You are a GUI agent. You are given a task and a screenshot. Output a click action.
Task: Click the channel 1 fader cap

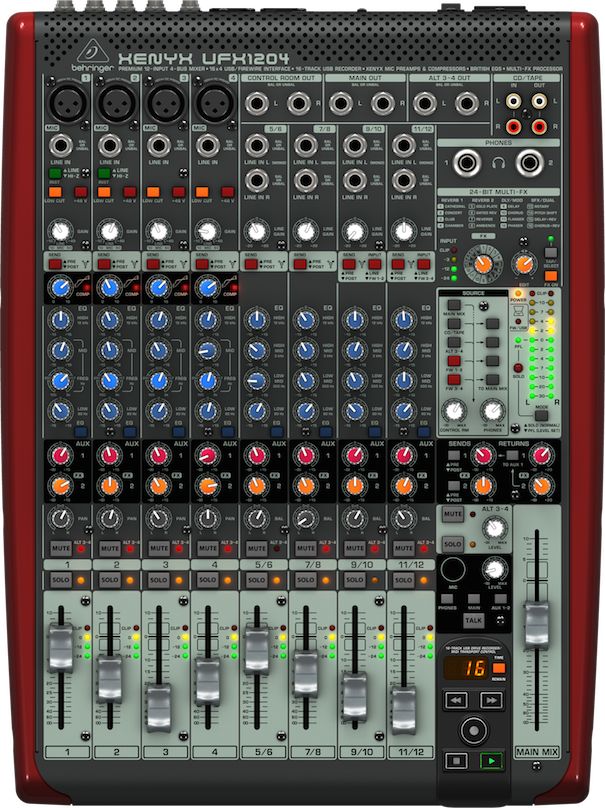[x=61, y=647]
